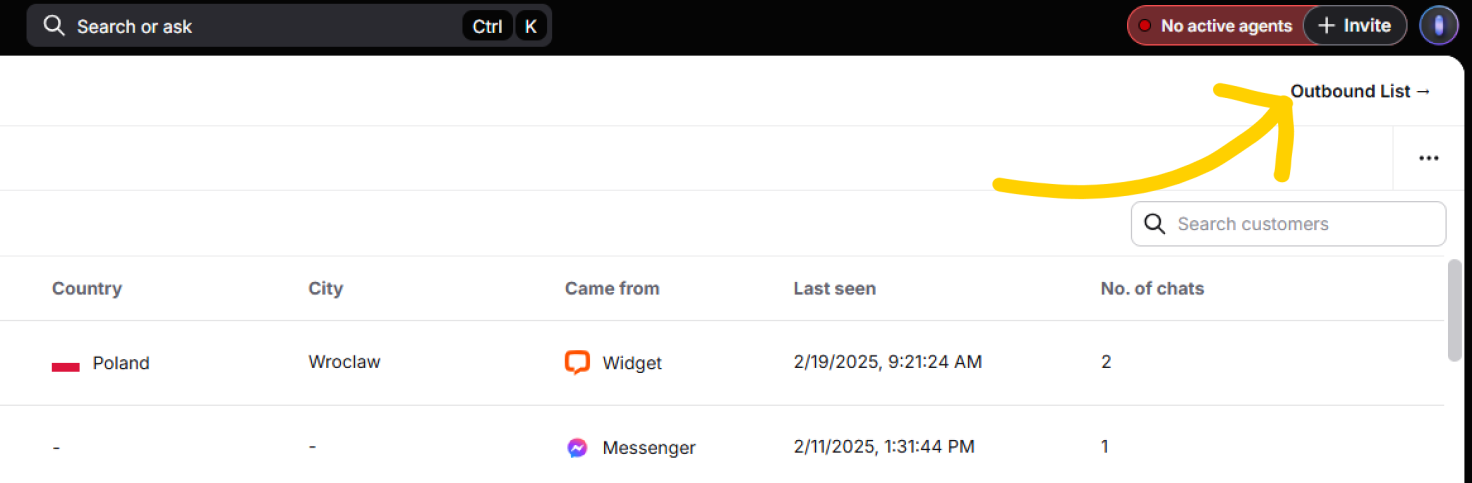Sort by the Country column header
1472x483 pixels.
coord(87,289)
